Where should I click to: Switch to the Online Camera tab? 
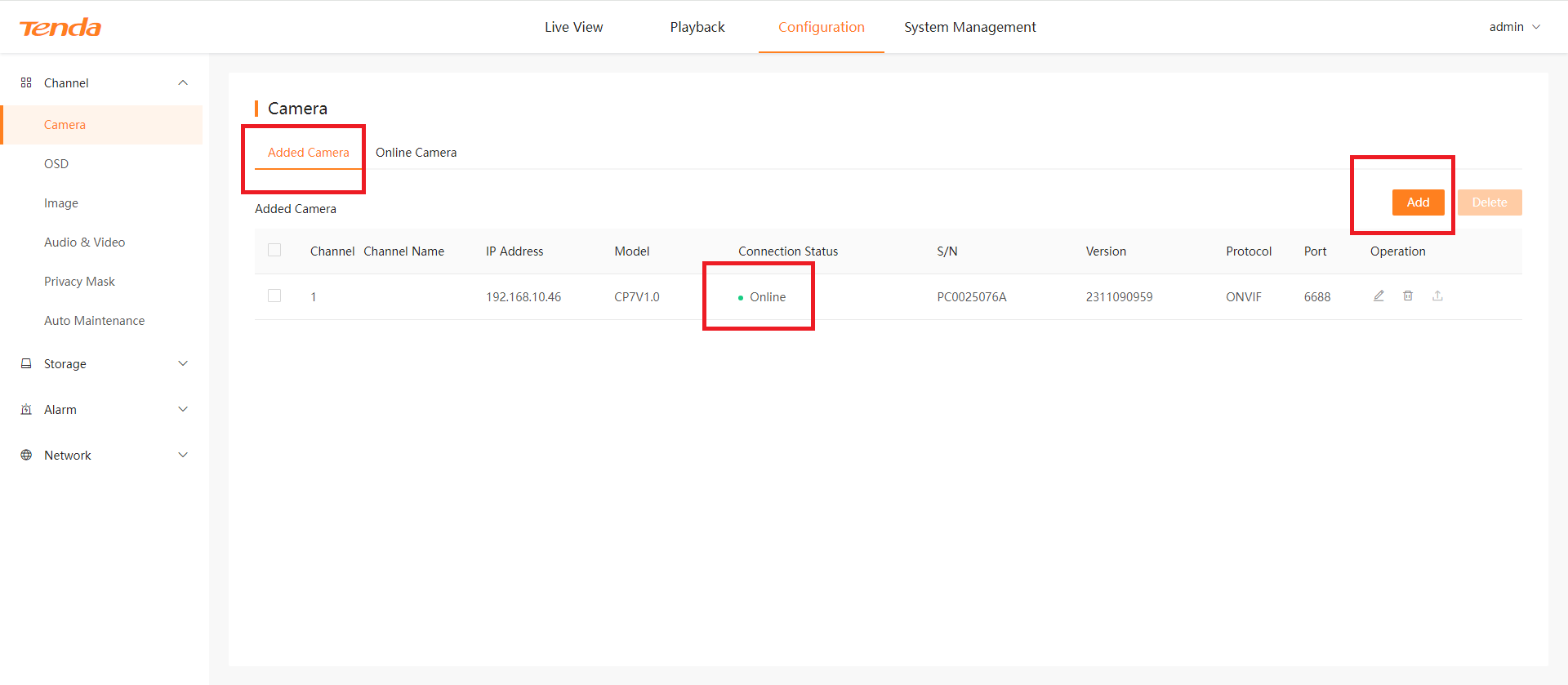pyautogui.click(x=416, y=153)
